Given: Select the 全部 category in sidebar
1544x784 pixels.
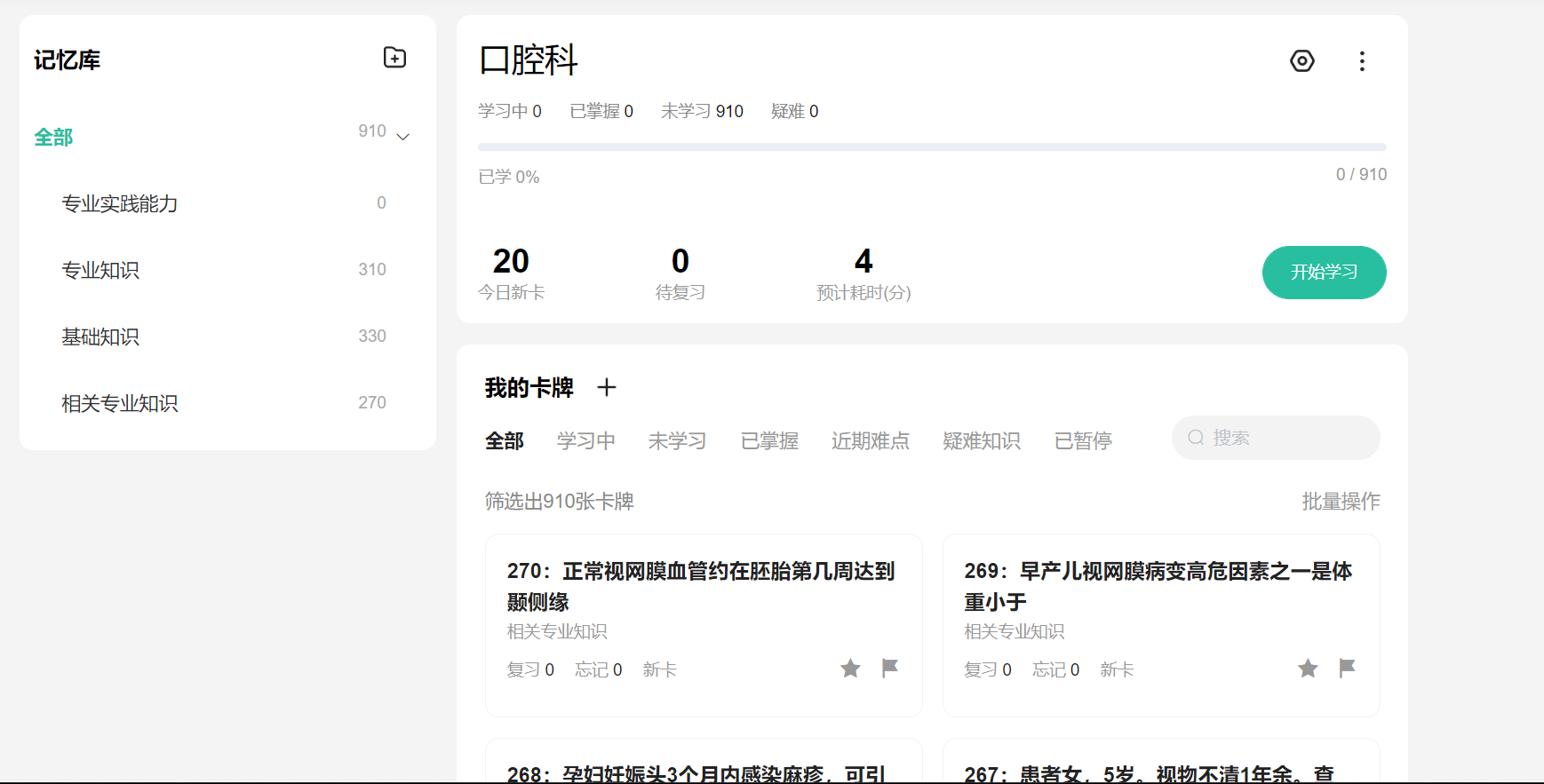Looking at the screenshot, I should [53, 137].
